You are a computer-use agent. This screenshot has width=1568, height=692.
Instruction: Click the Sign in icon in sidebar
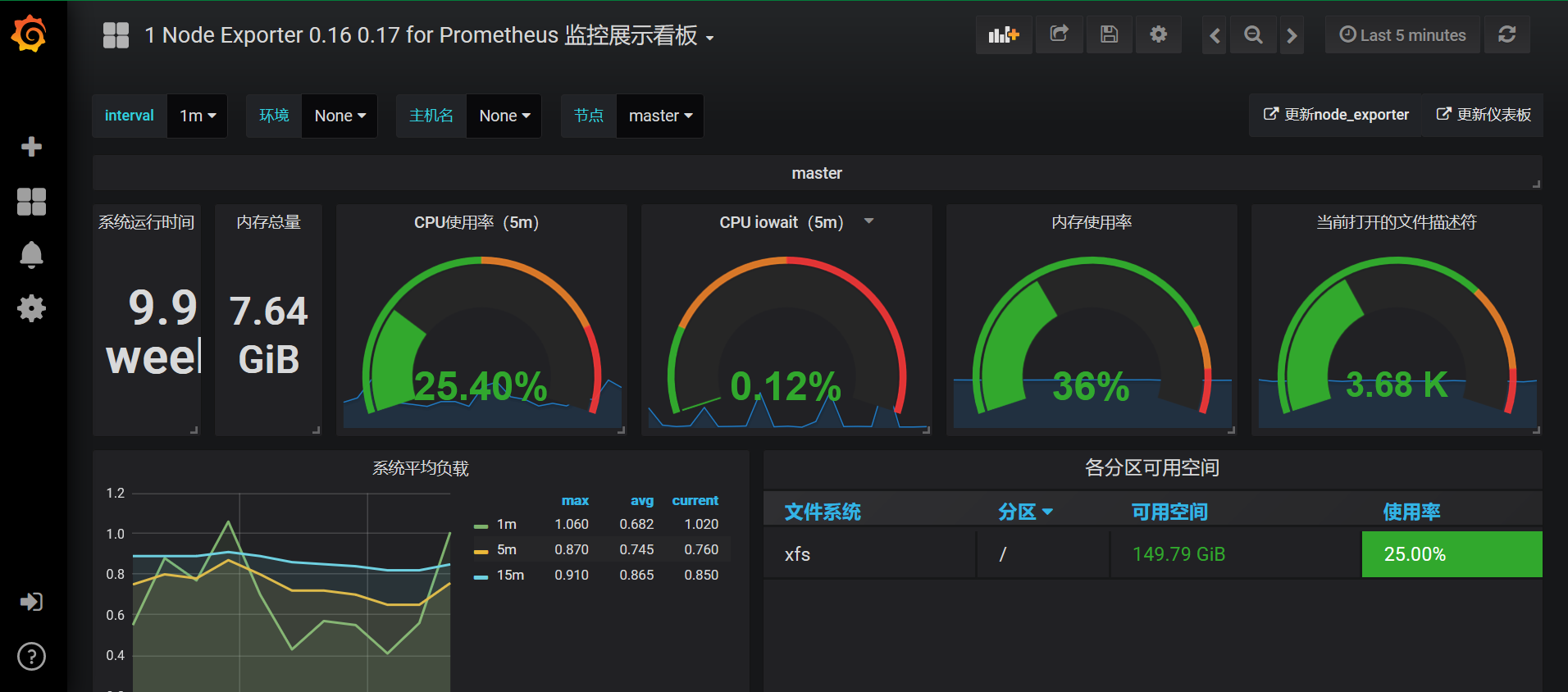coord(31,602)
